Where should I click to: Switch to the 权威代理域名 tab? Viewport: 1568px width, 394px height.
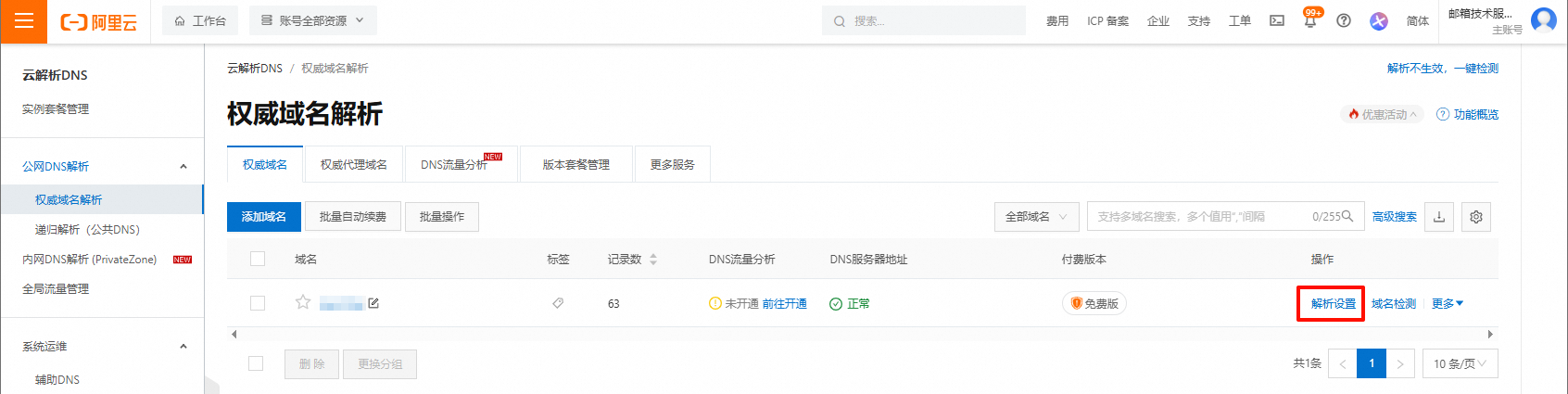click(x=354, y=165)
